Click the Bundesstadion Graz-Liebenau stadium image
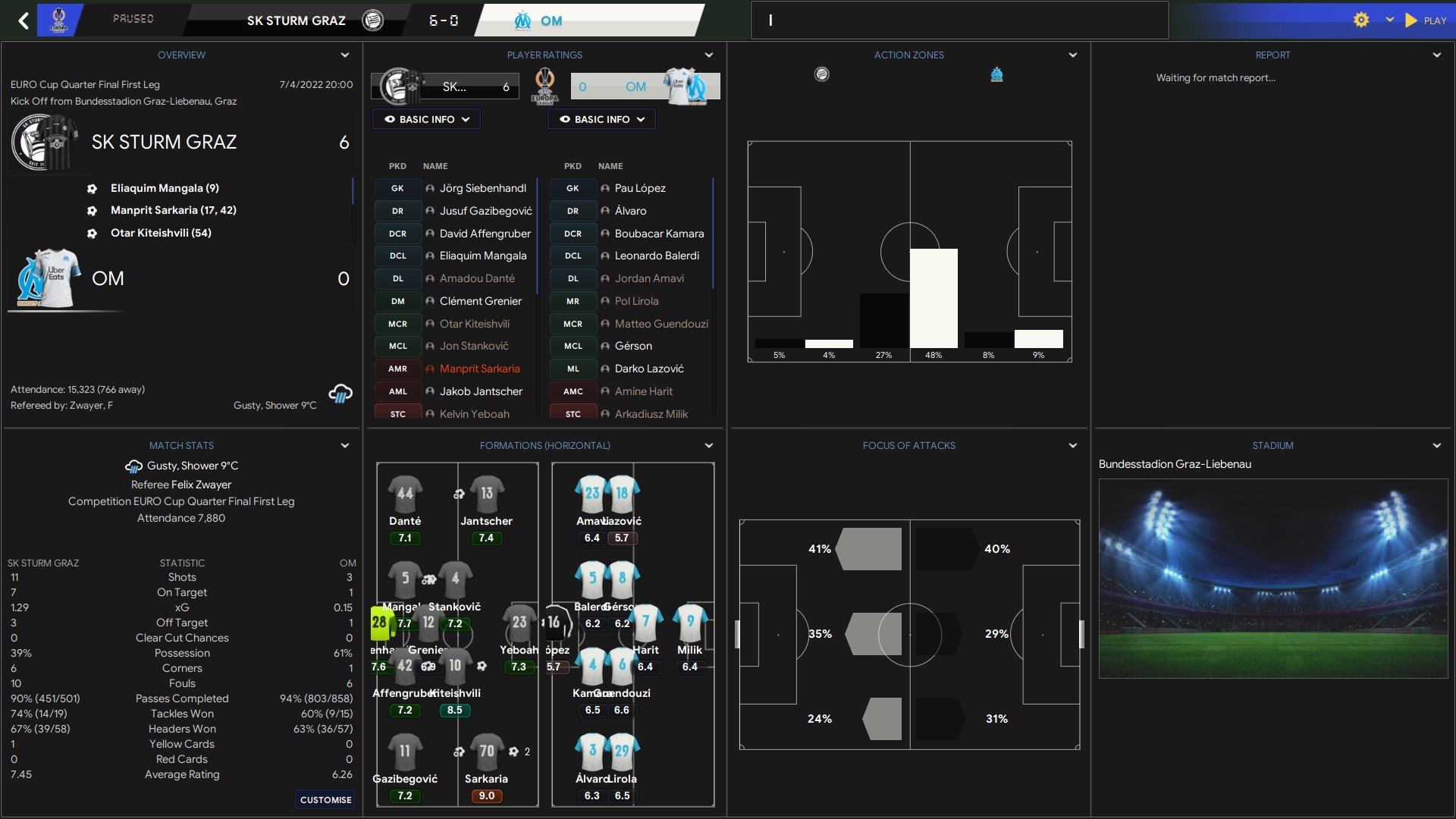Viewport: 1456px width, 819px height. tap(1273, 578)
